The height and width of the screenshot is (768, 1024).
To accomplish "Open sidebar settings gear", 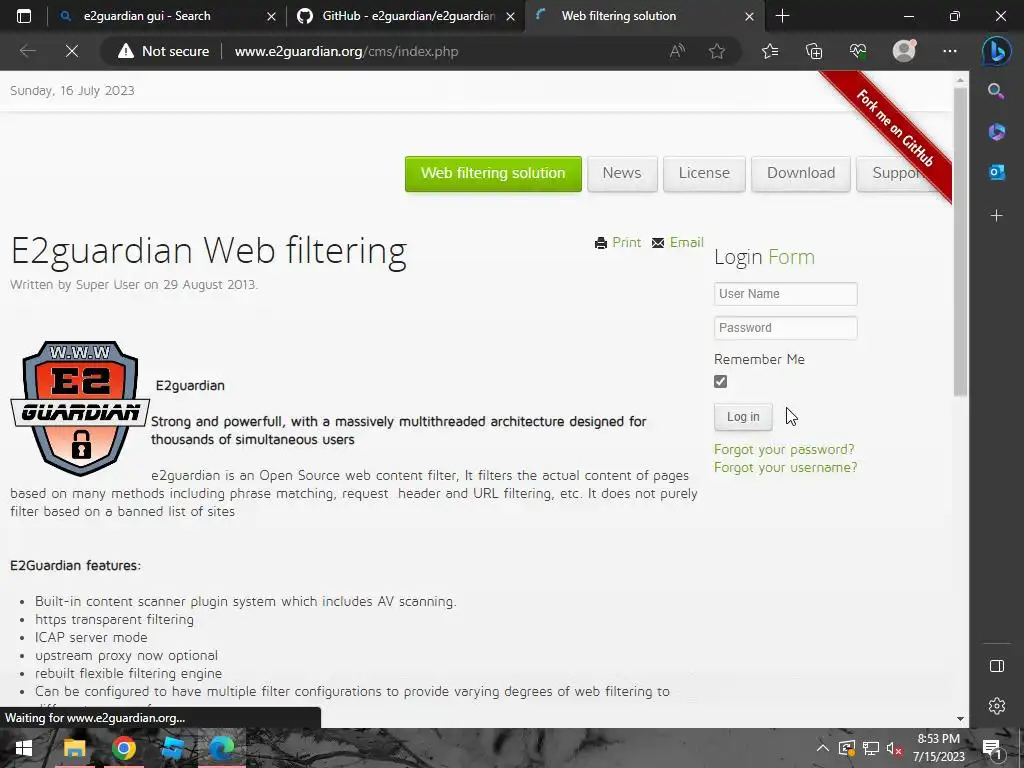I will point(997,706).
